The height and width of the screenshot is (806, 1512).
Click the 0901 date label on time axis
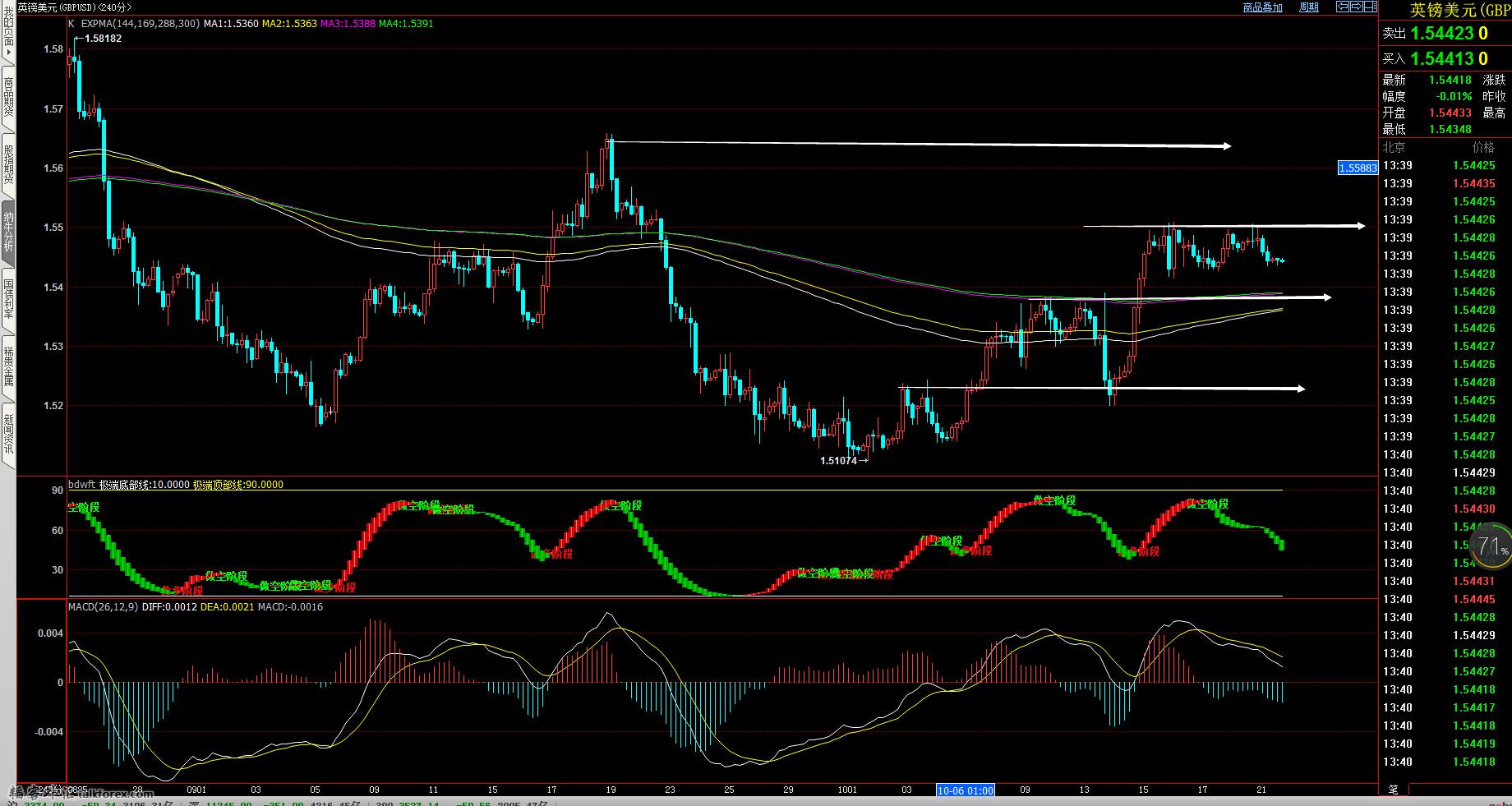[196, 790]
